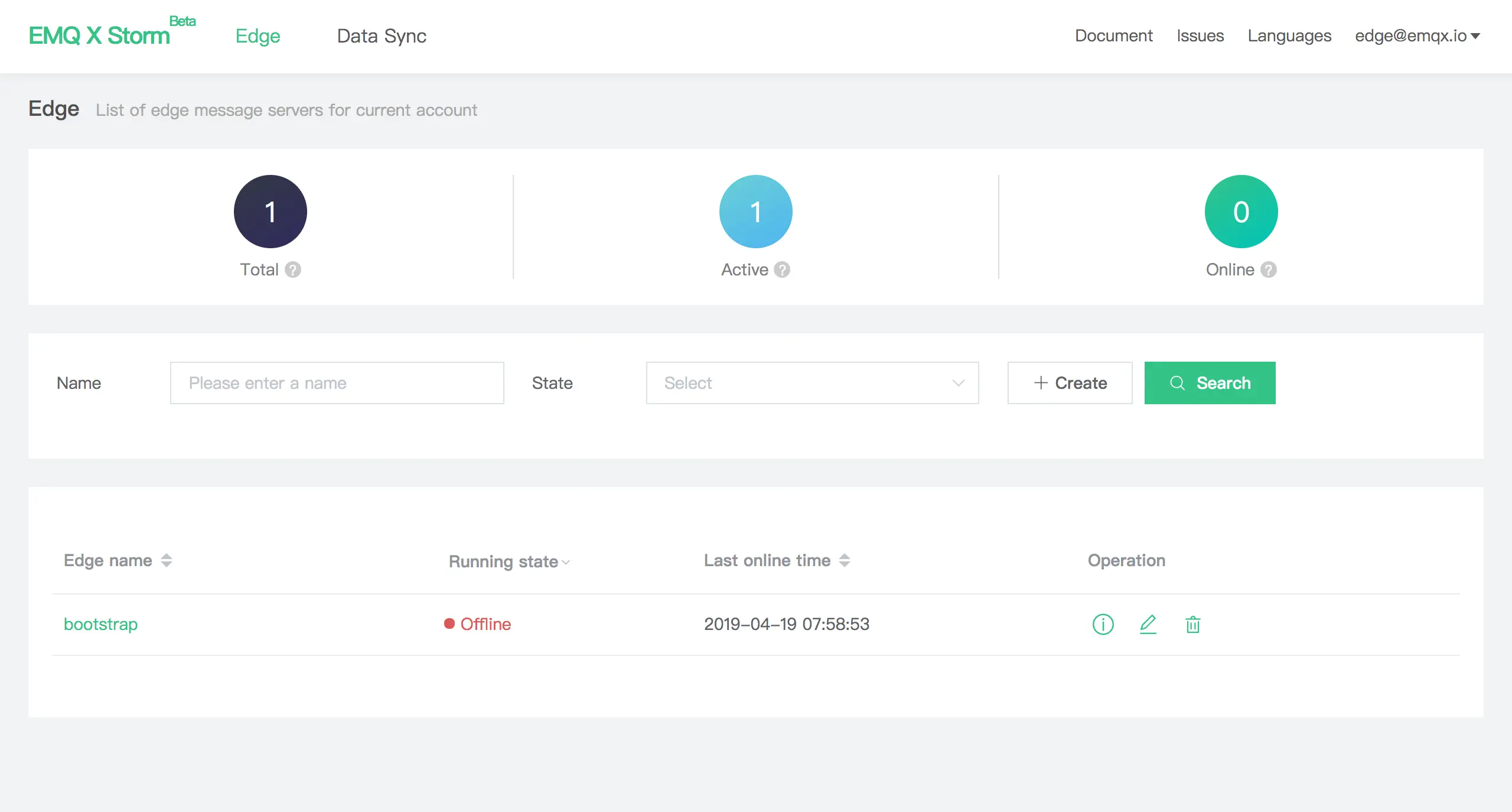Expand the Running state filter
Image resolution: width=1512 pixels, height=812 pixels.
566,562
